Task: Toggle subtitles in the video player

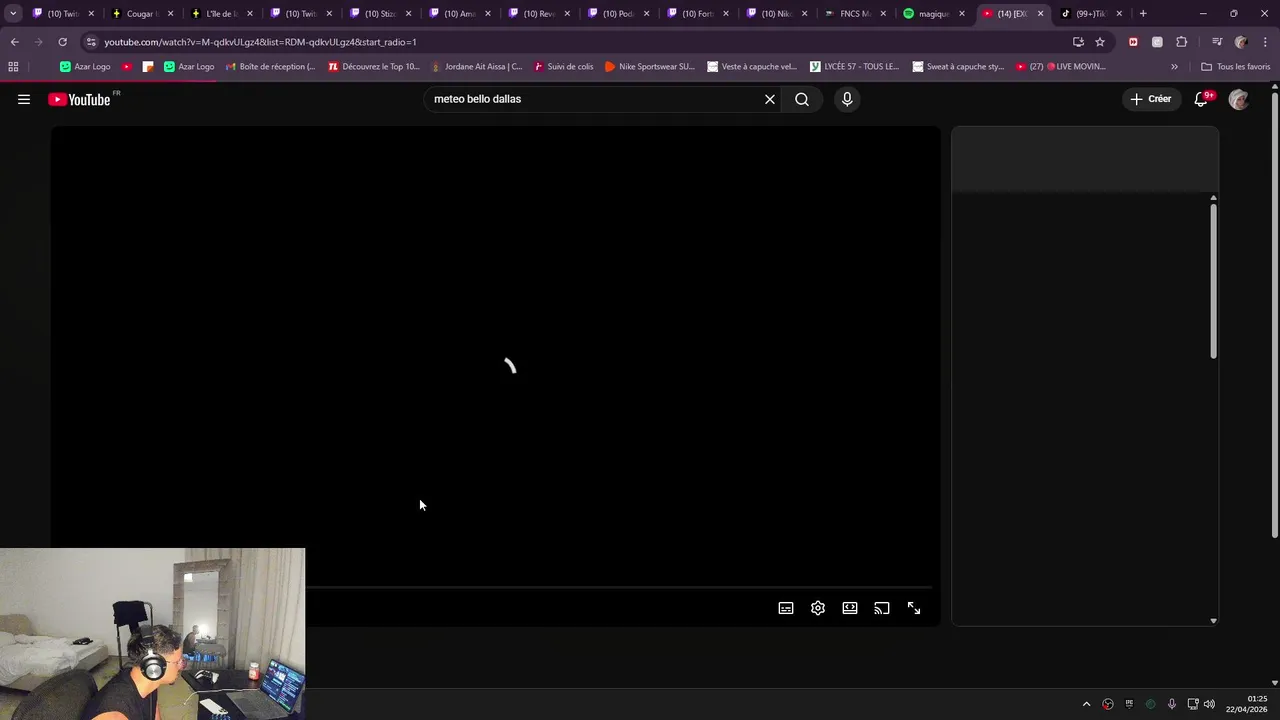Action: coord(786,608)
